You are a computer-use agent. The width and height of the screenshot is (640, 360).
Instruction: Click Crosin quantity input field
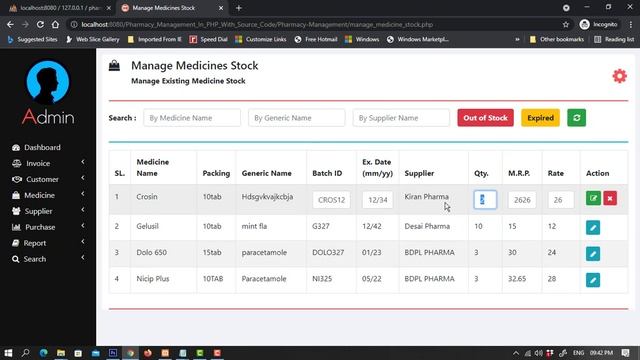click(485, 200)
